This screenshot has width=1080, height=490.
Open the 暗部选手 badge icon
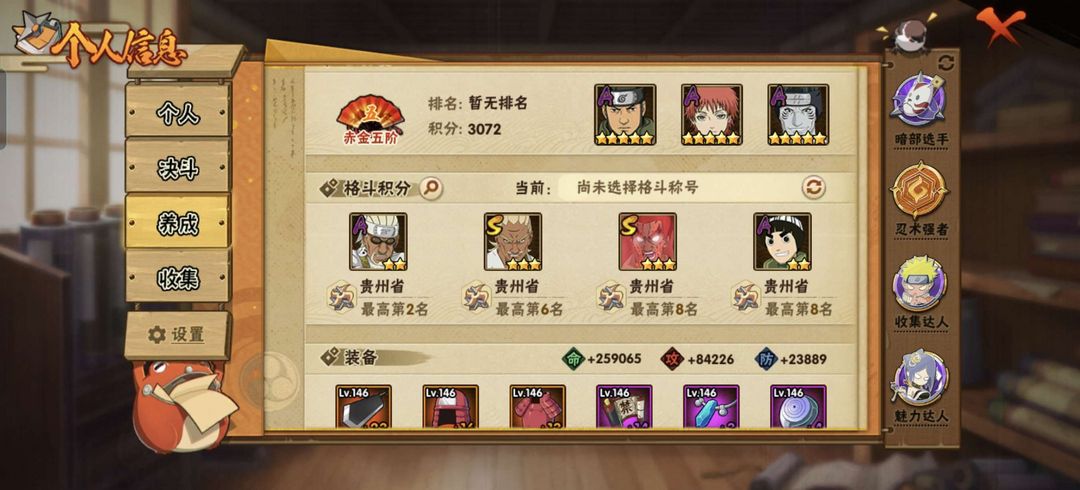click(919, 100)
